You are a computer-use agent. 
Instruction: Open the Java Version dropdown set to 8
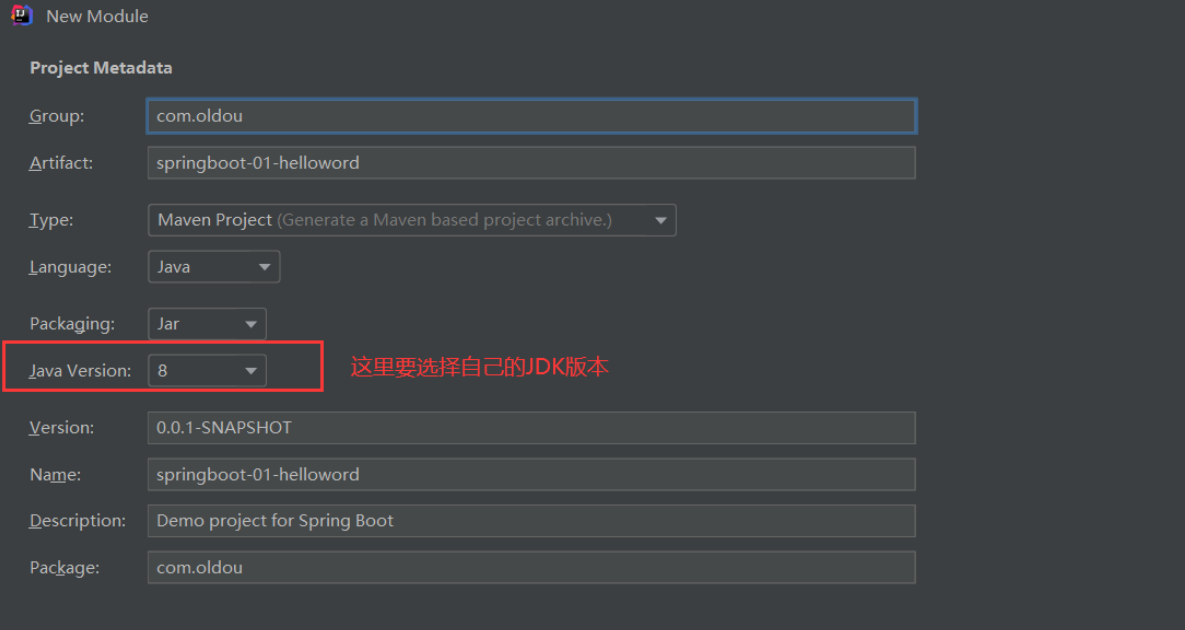207,371
